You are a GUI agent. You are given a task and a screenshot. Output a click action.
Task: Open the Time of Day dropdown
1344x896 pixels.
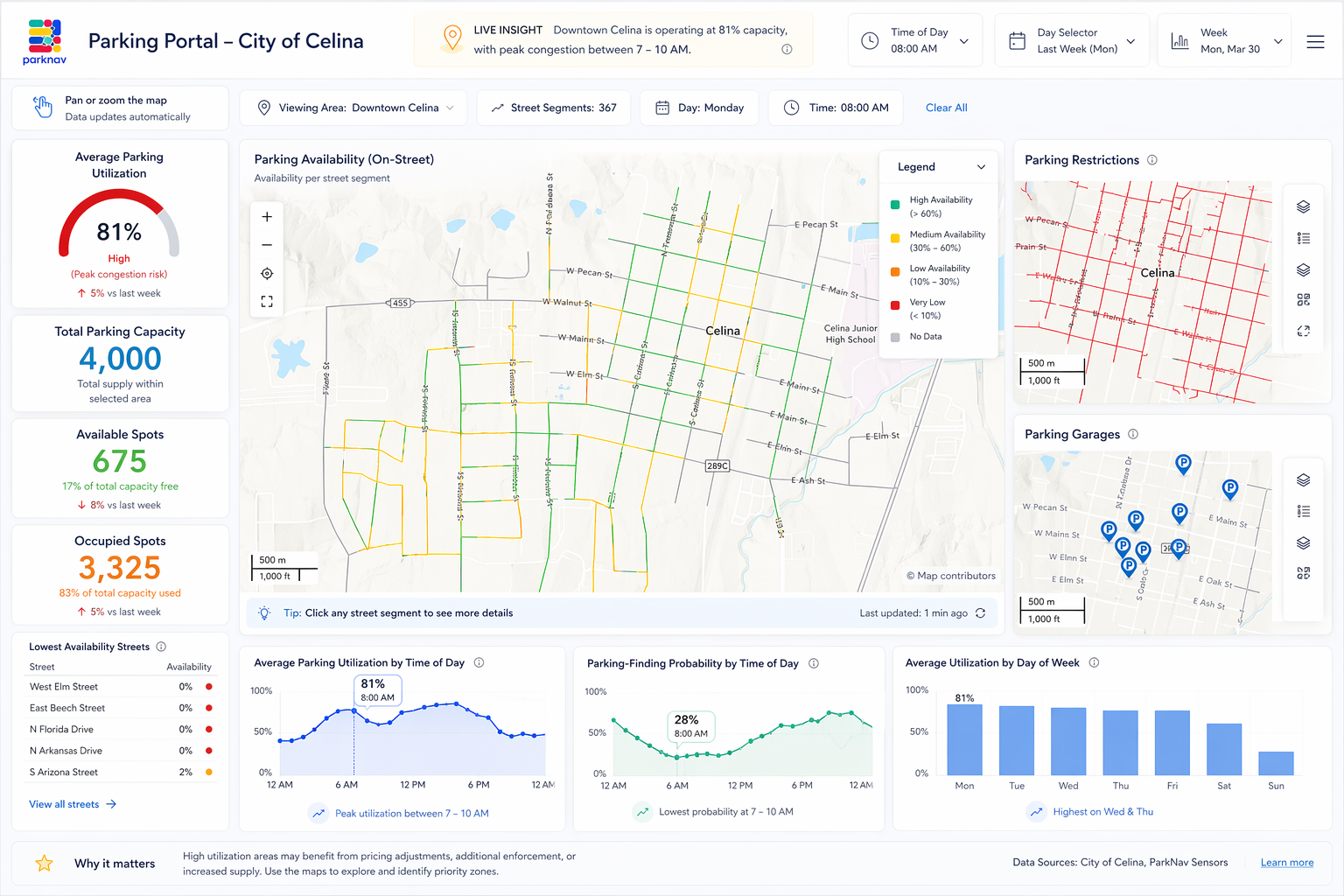click(x=915, y=40)
